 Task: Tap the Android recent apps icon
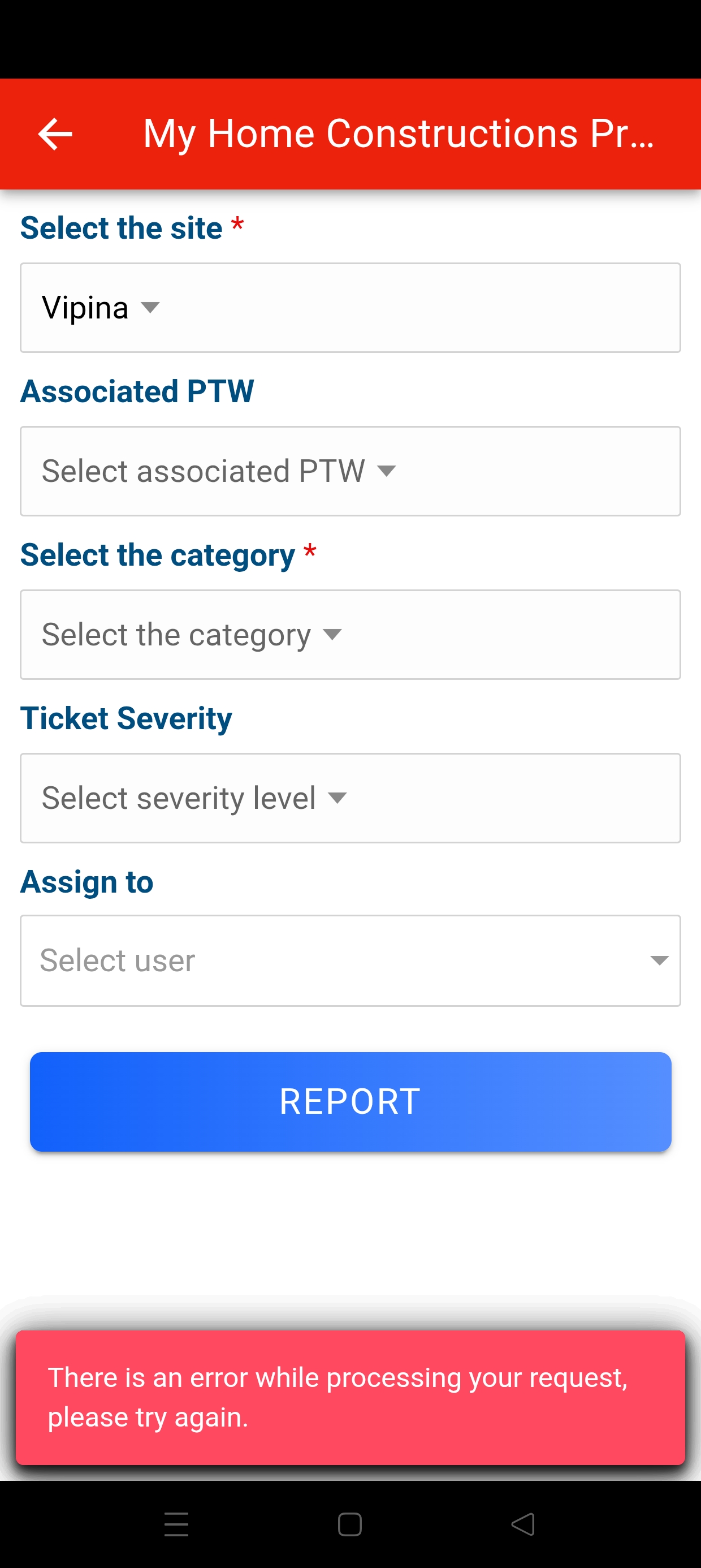(x=176, y=1524)
